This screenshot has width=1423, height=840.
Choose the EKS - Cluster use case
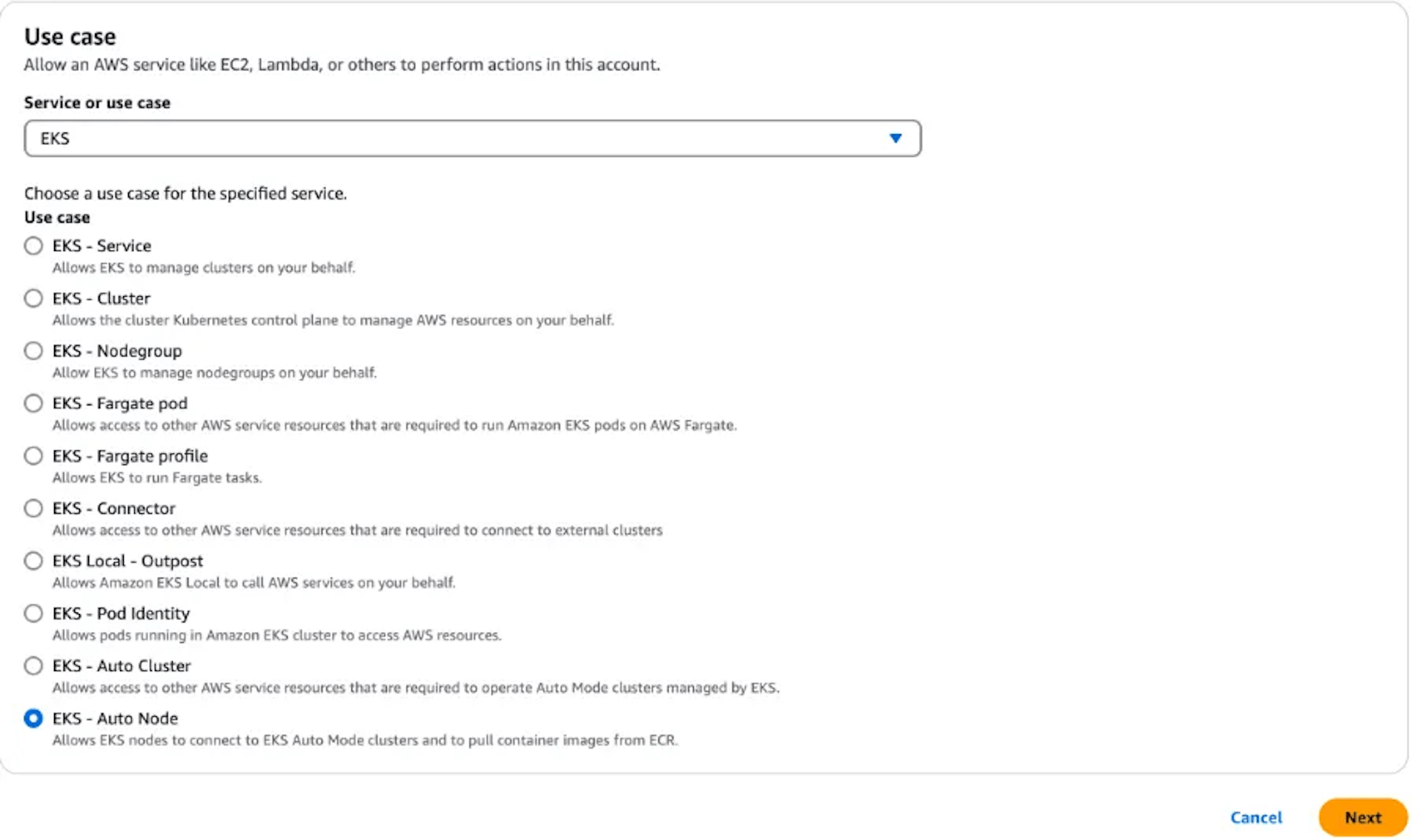(33, 299)
